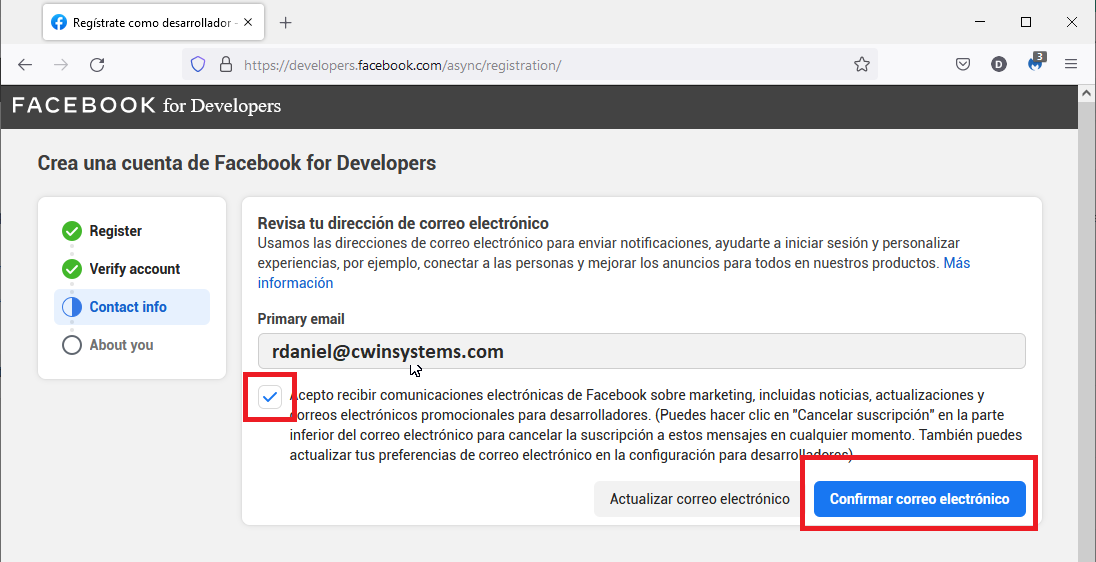
Task: Reload the page with the refresh icon
Action: coord(97,65)
